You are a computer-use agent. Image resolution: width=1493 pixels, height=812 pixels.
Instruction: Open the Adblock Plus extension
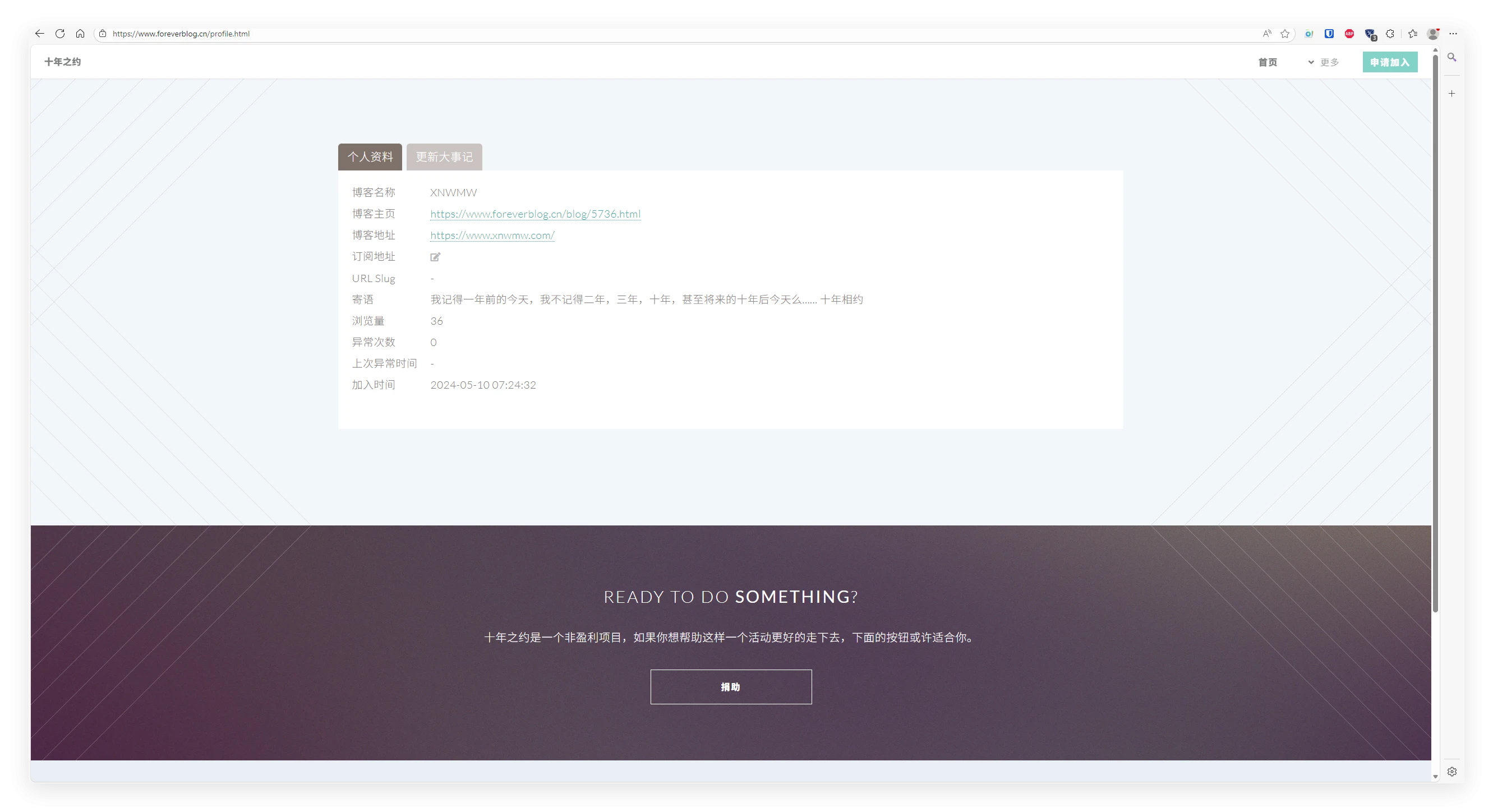pos(1349,34)
